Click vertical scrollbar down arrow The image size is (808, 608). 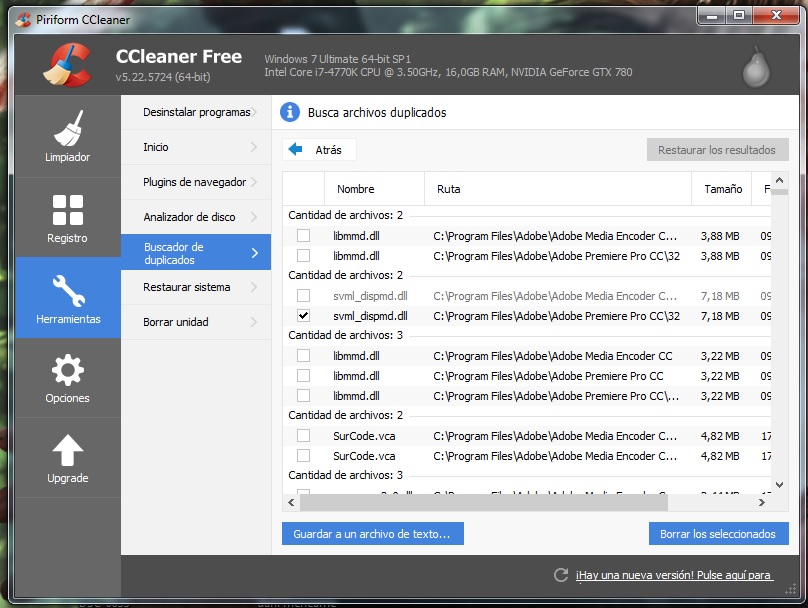780,485
